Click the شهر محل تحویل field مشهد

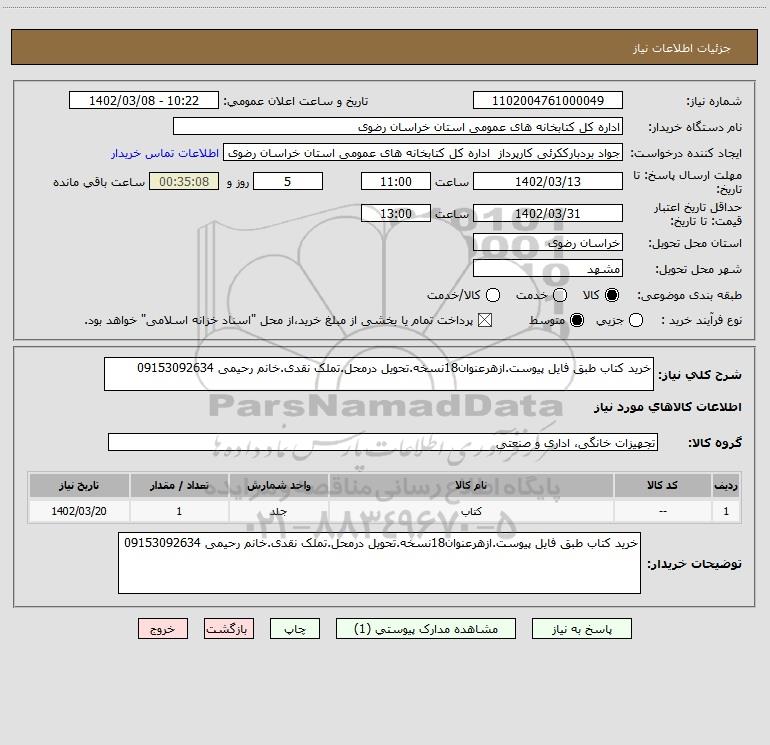click(548, 268)
